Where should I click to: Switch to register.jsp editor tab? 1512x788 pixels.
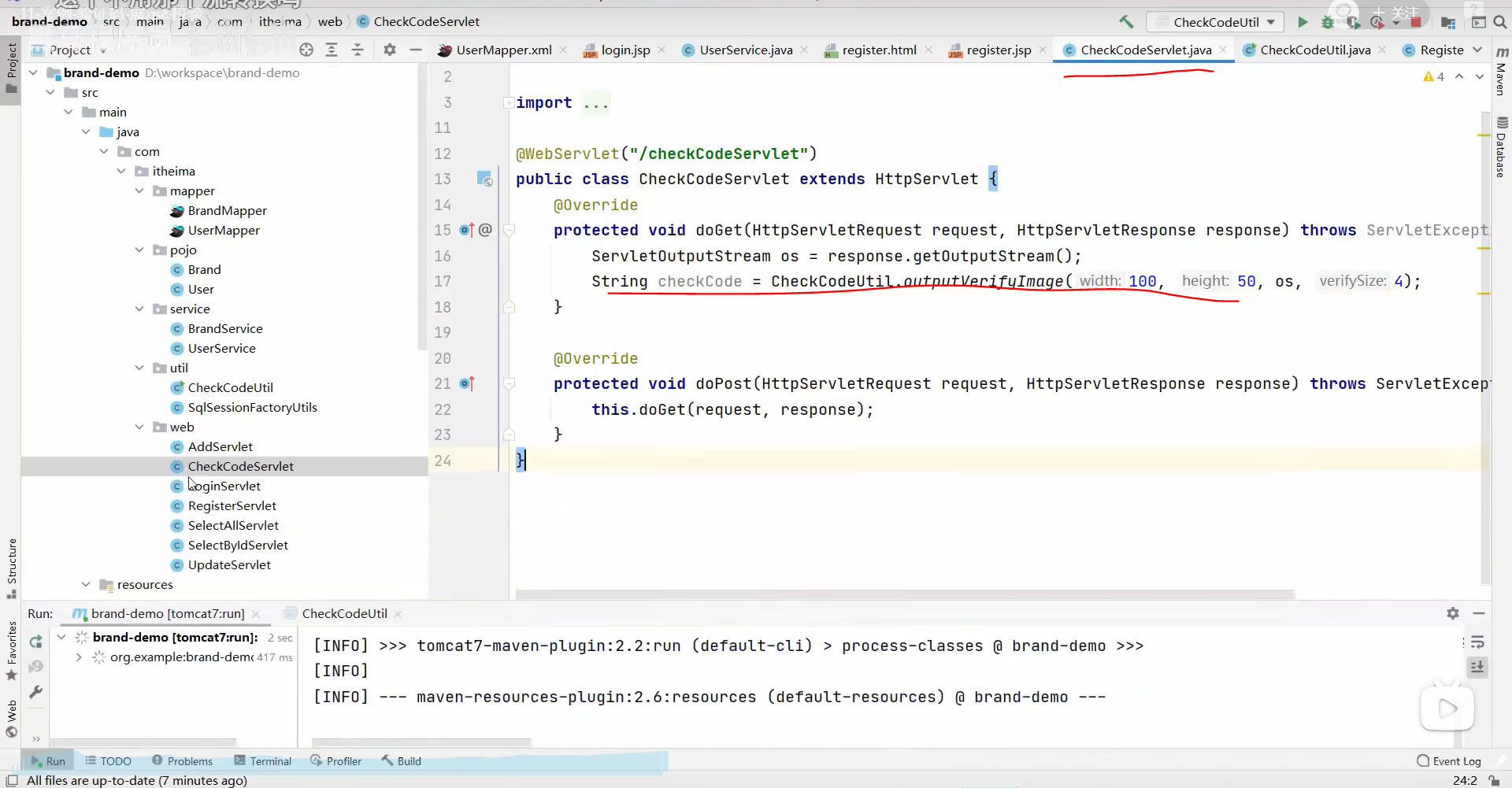point(999,50)
